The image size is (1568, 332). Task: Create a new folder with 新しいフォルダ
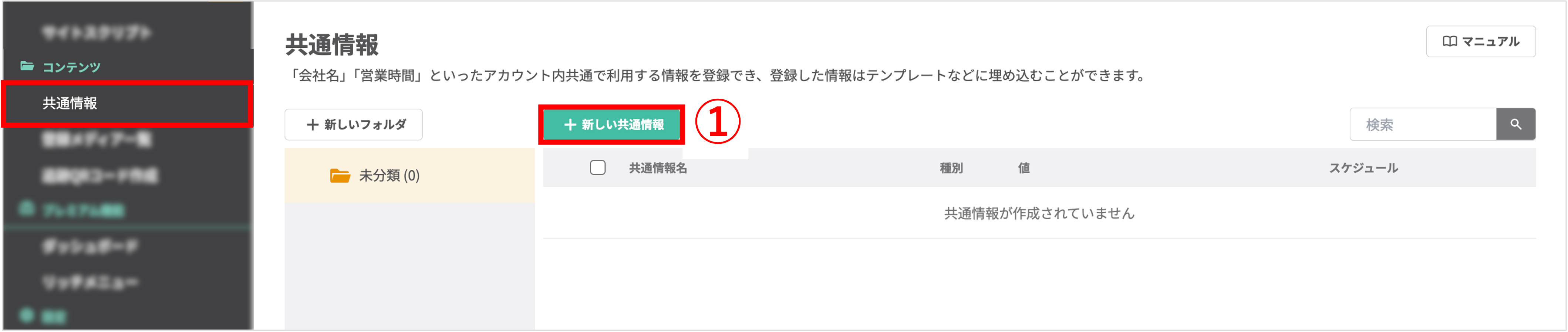(x=353, y=125)
